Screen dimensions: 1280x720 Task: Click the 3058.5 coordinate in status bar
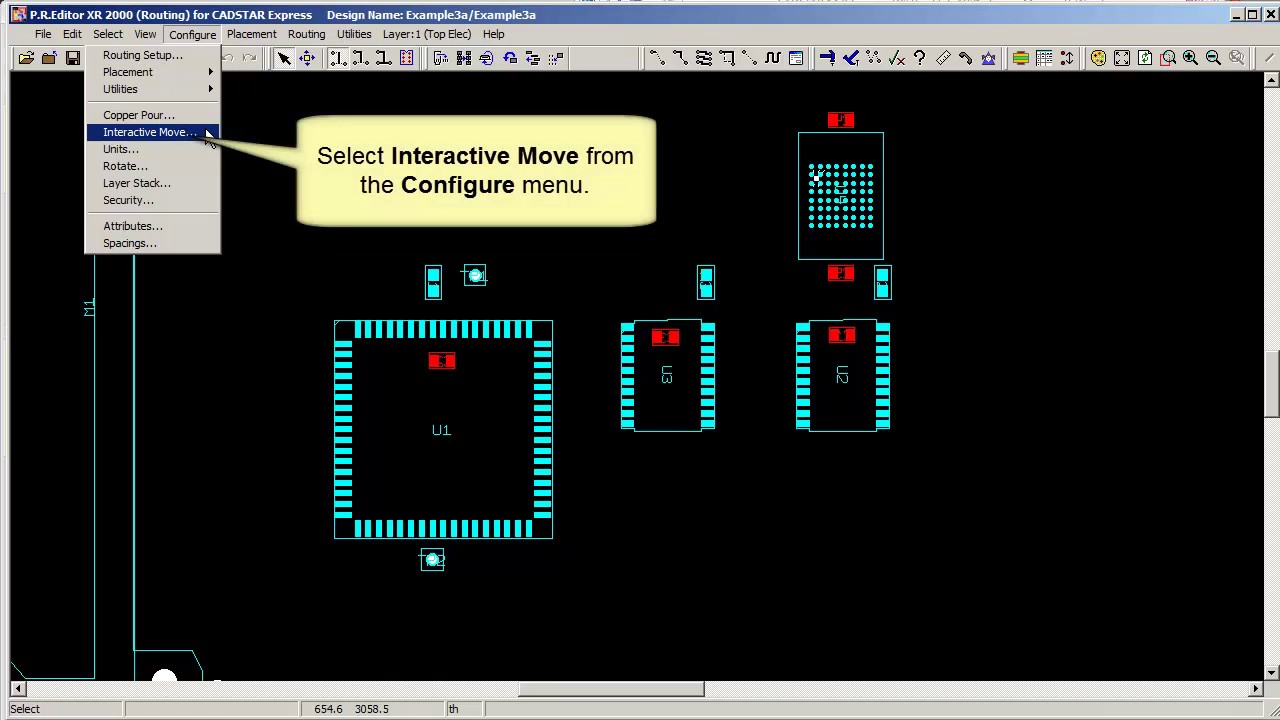[372, 709]
